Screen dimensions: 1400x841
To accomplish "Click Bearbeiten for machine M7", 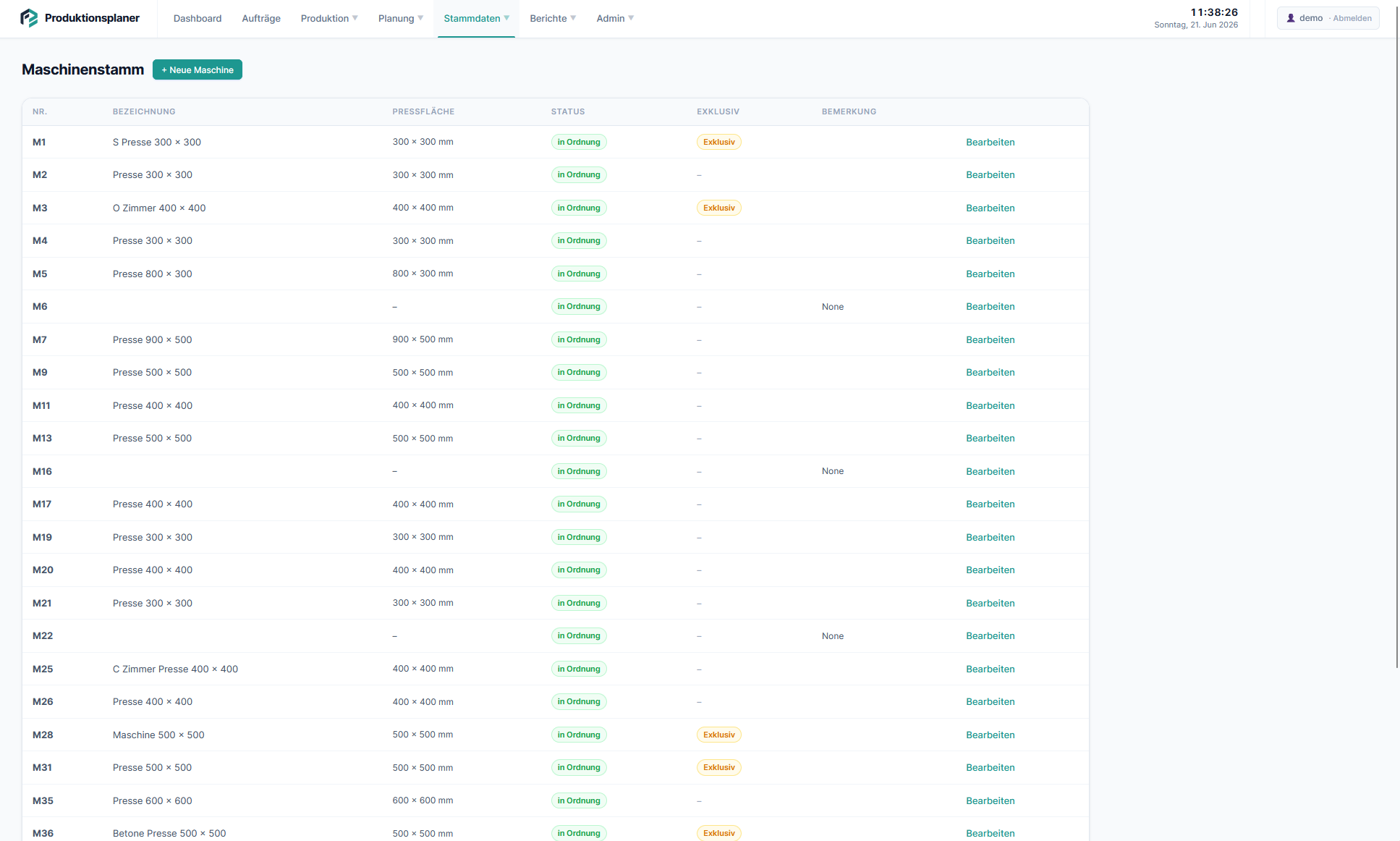I will pos(990,339).
